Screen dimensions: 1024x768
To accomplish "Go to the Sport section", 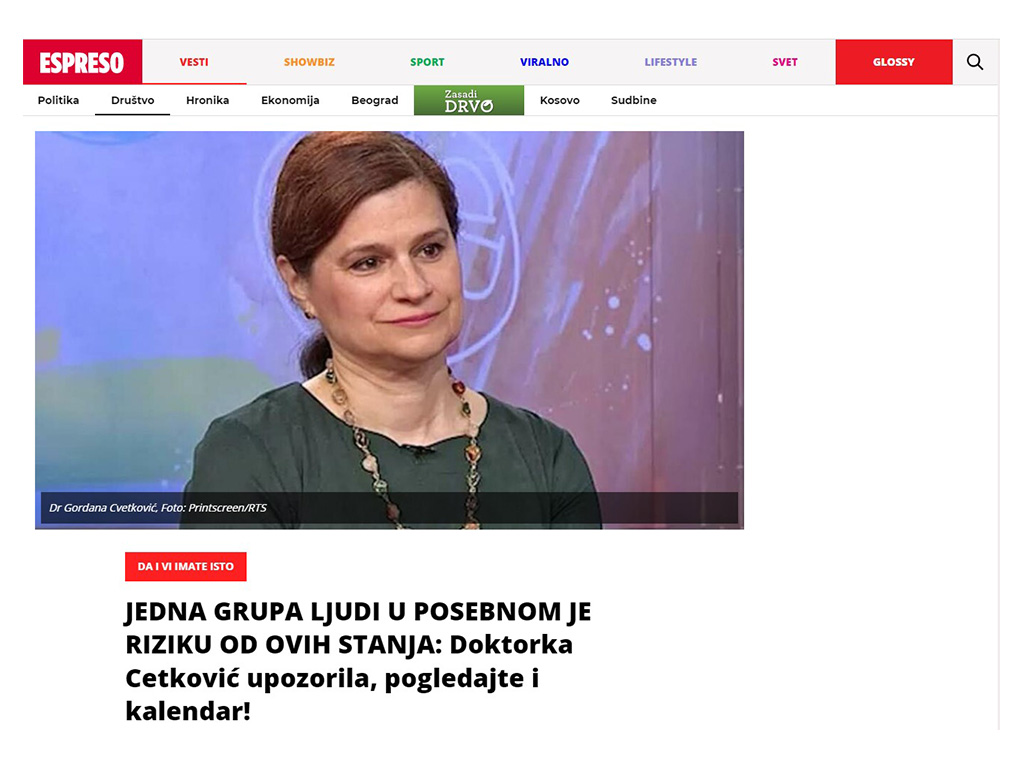I will (x=427, y=62).
